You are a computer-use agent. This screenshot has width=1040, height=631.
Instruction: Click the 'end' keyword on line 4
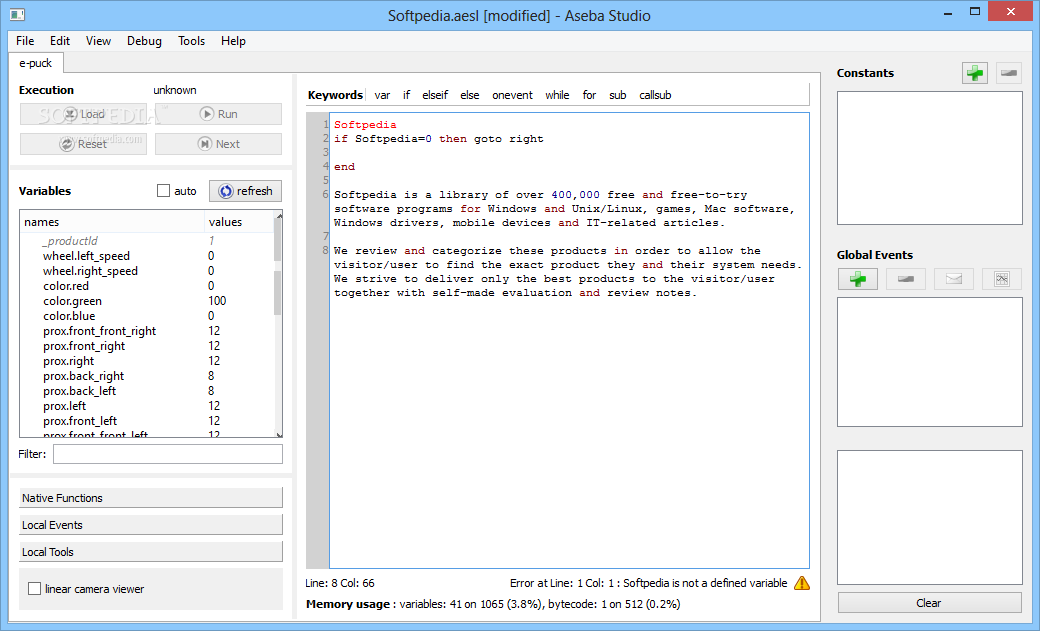pos(344,167)
